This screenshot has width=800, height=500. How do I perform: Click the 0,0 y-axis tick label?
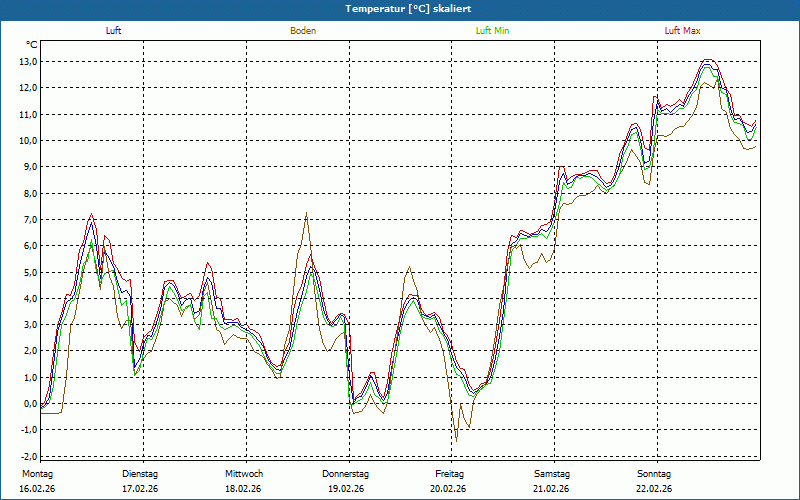tap(29, 404)
